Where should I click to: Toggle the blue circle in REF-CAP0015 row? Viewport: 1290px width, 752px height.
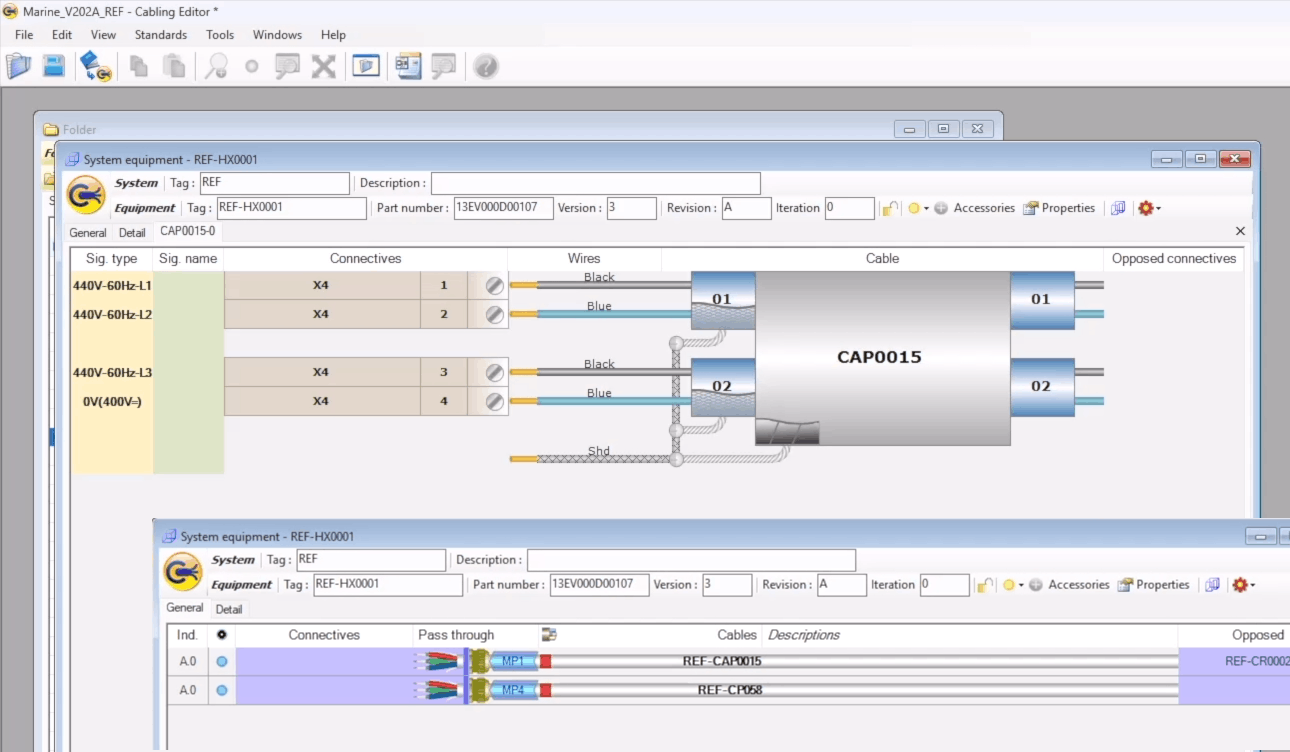pyautogui.click(x=222, y=661)
